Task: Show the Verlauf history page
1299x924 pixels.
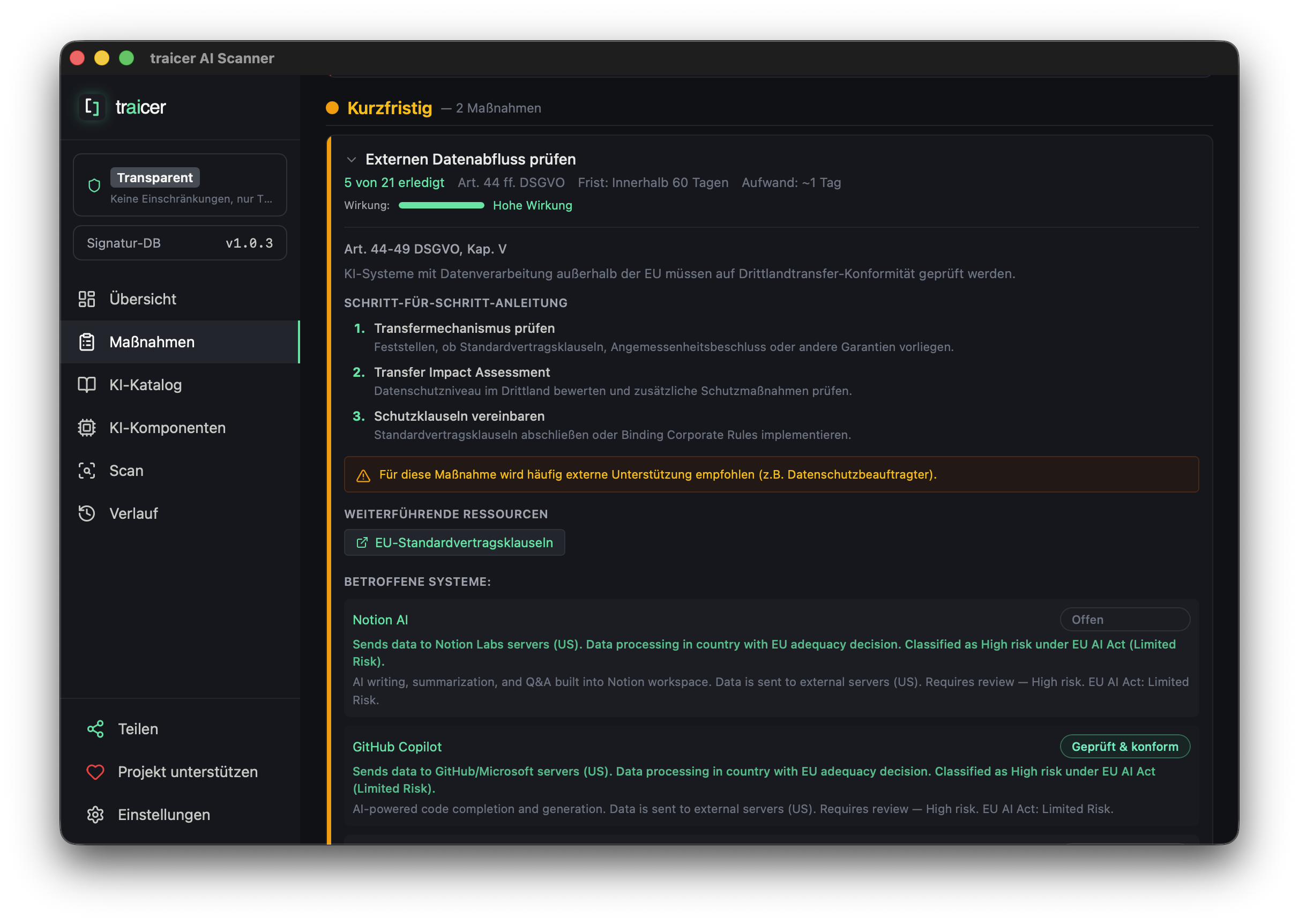Action: [x=180, y=513]
